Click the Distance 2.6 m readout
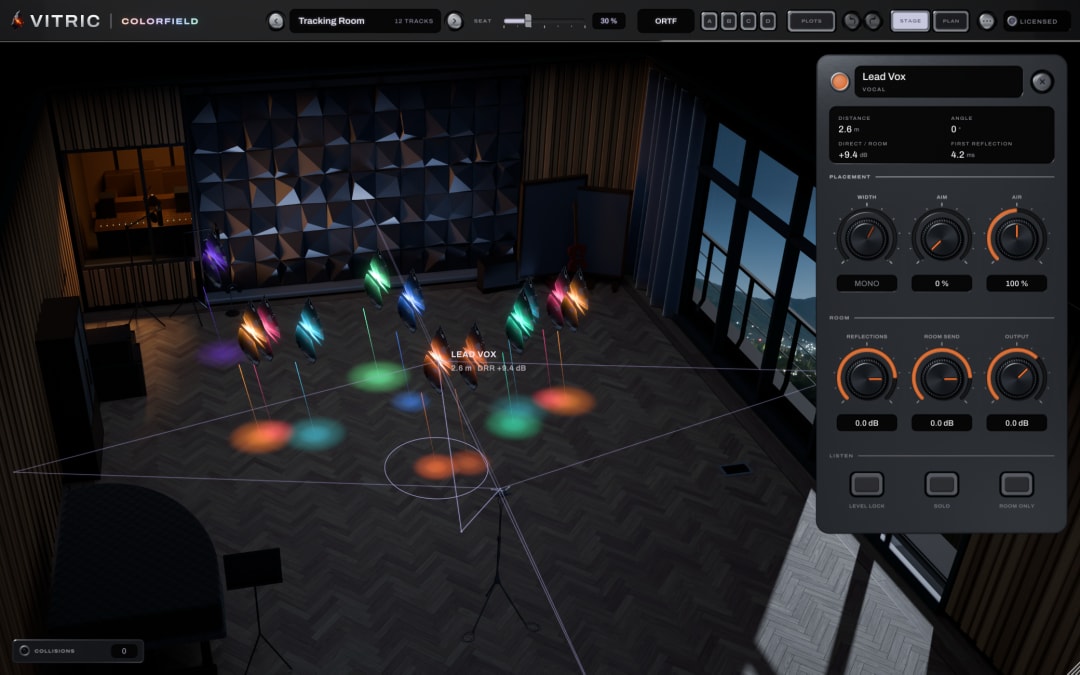Screen dimensions: 1080x675 click(849, 129)
